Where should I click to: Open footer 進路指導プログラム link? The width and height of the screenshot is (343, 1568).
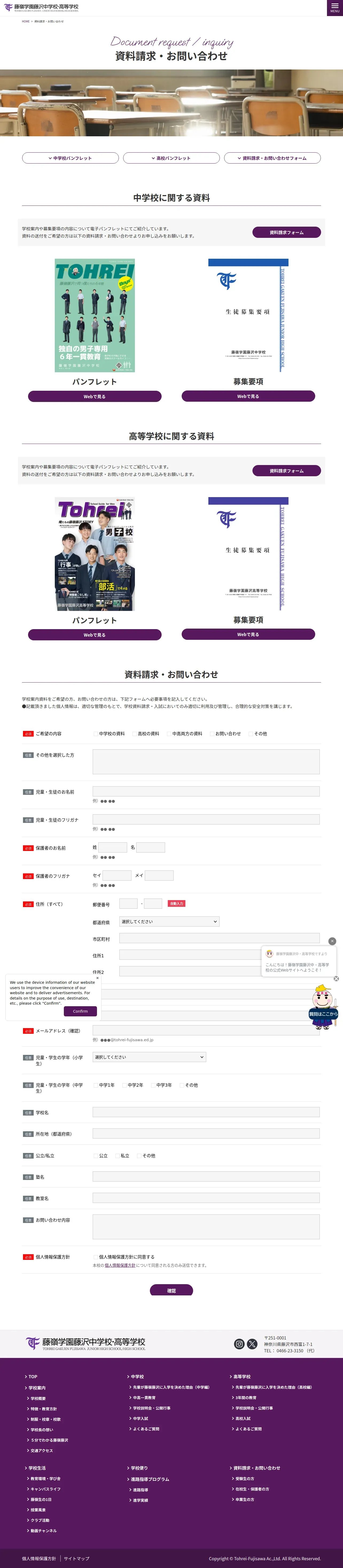[150, 1479]
